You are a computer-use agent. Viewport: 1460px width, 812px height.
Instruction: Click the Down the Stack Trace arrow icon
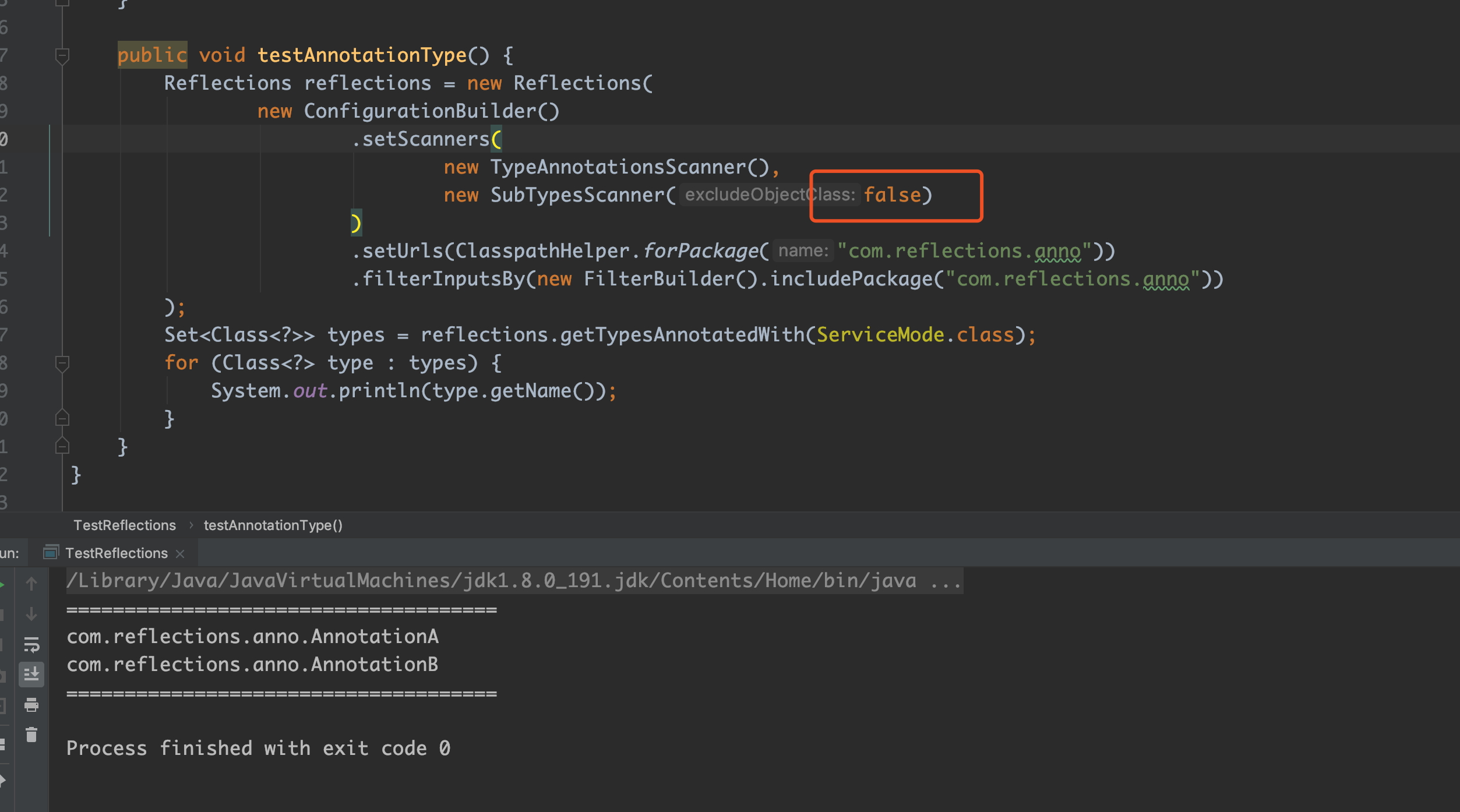tap(31, 615)
